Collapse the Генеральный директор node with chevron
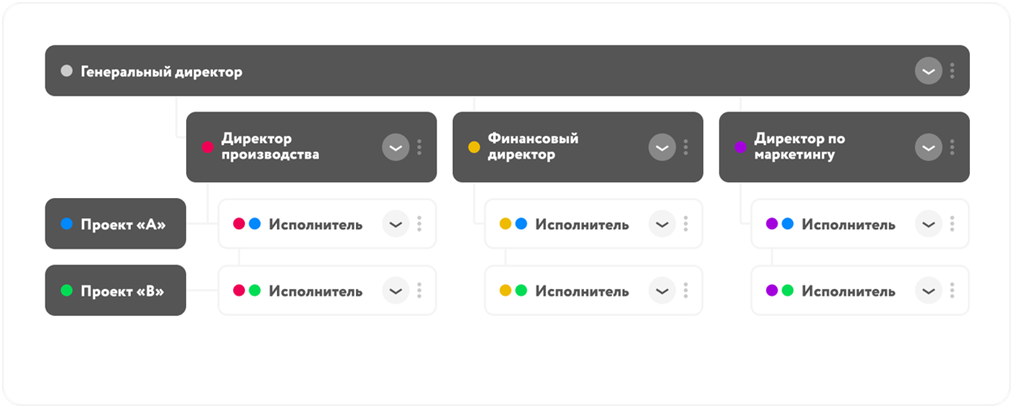This screenshot has height=408, width=1013. pos(928,71)
